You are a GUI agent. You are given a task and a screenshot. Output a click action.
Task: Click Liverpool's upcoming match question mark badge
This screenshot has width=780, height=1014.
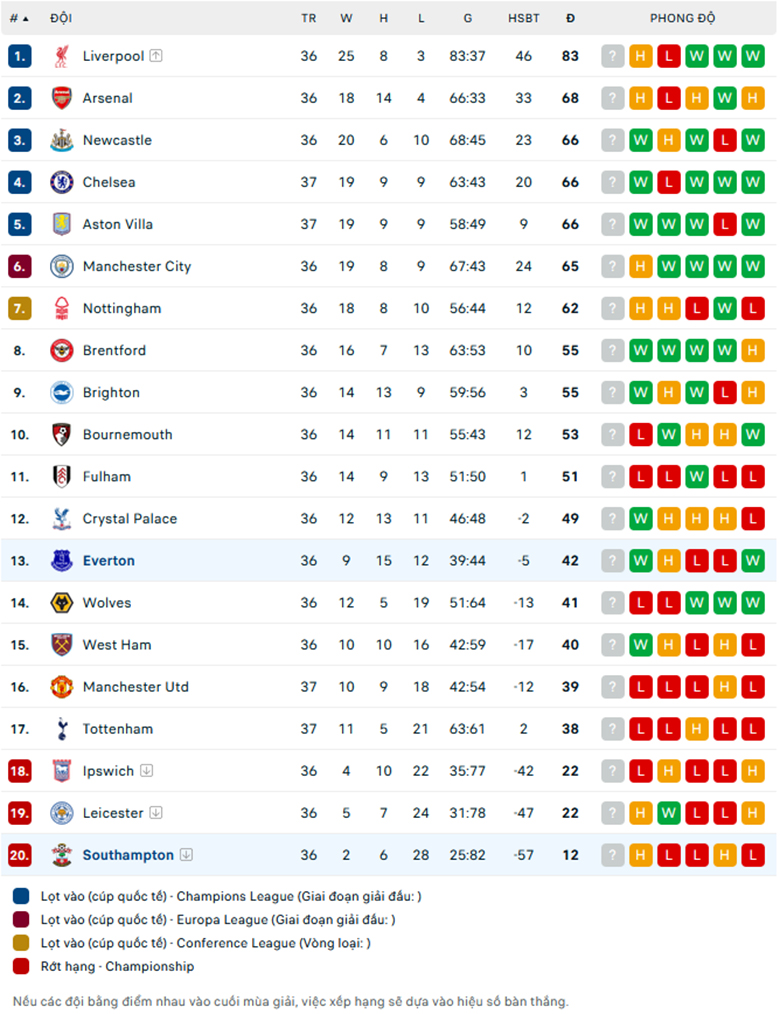click(612, 56)
